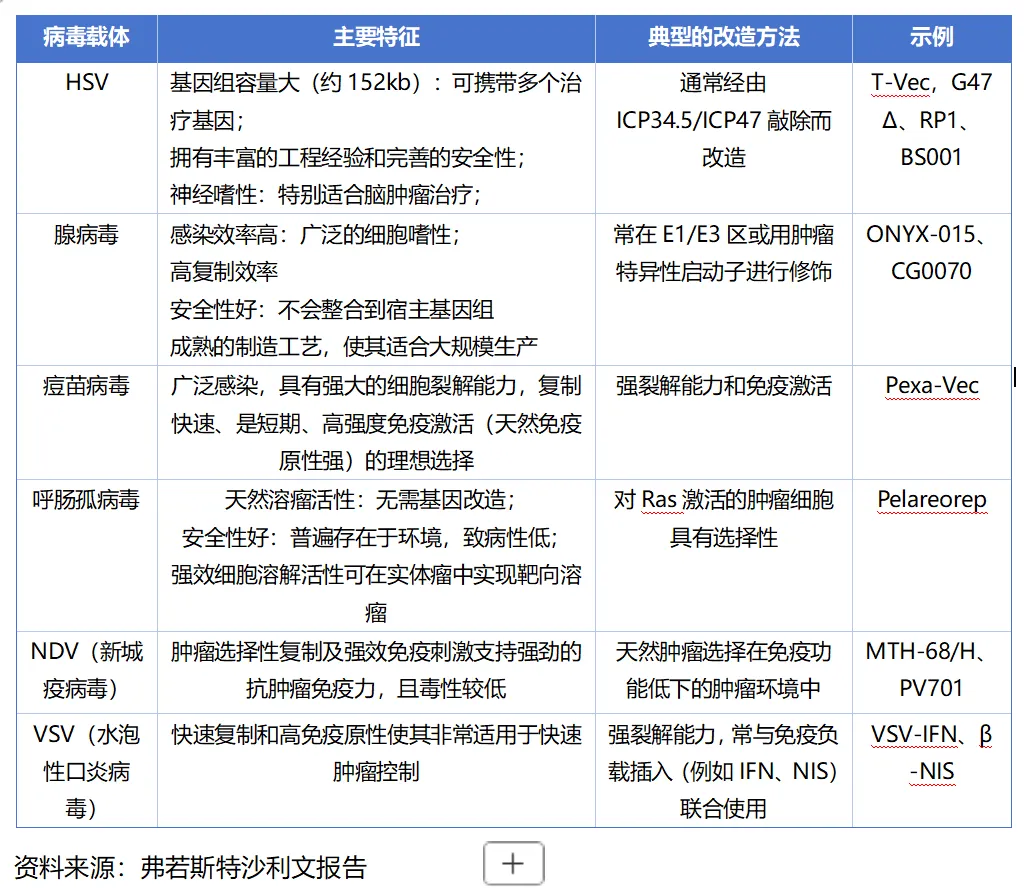Click the 安全性好：普遍存在于环境 line

point(370,538)
